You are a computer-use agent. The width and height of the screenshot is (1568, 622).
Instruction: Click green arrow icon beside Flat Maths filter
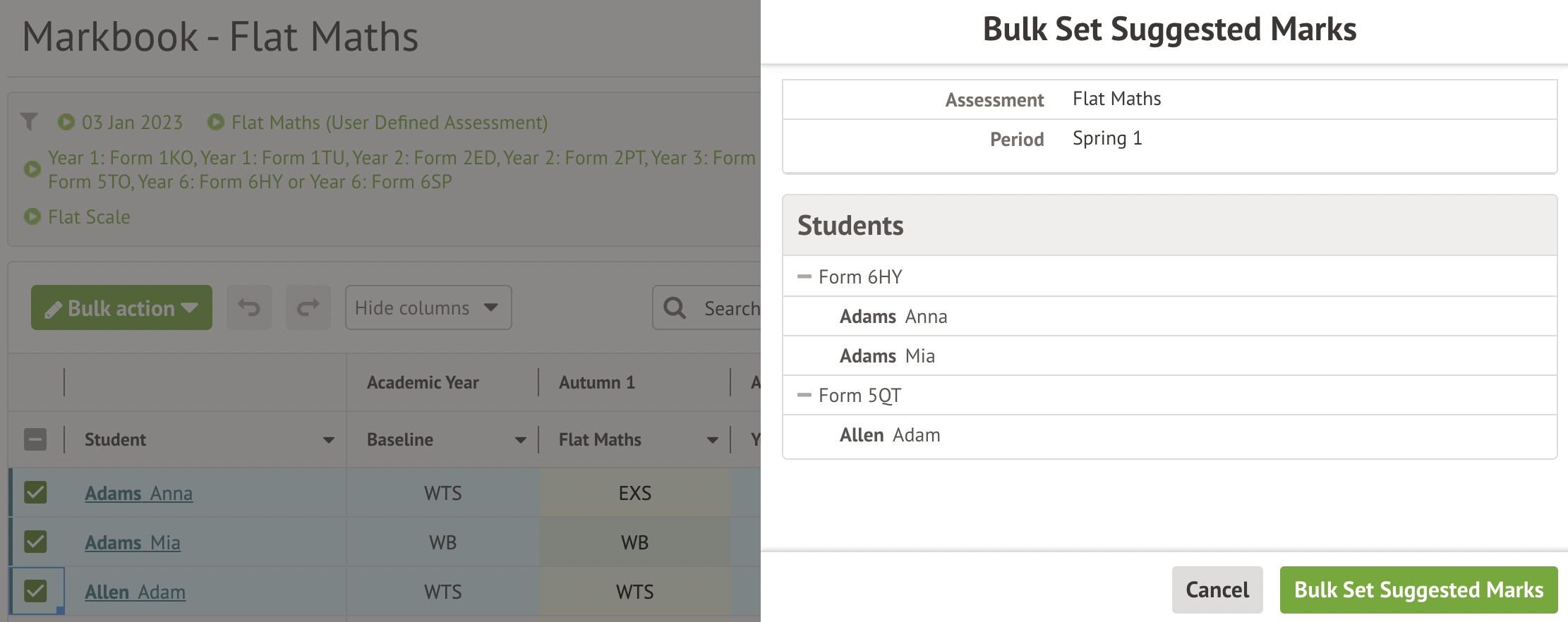tap(216, 122)
